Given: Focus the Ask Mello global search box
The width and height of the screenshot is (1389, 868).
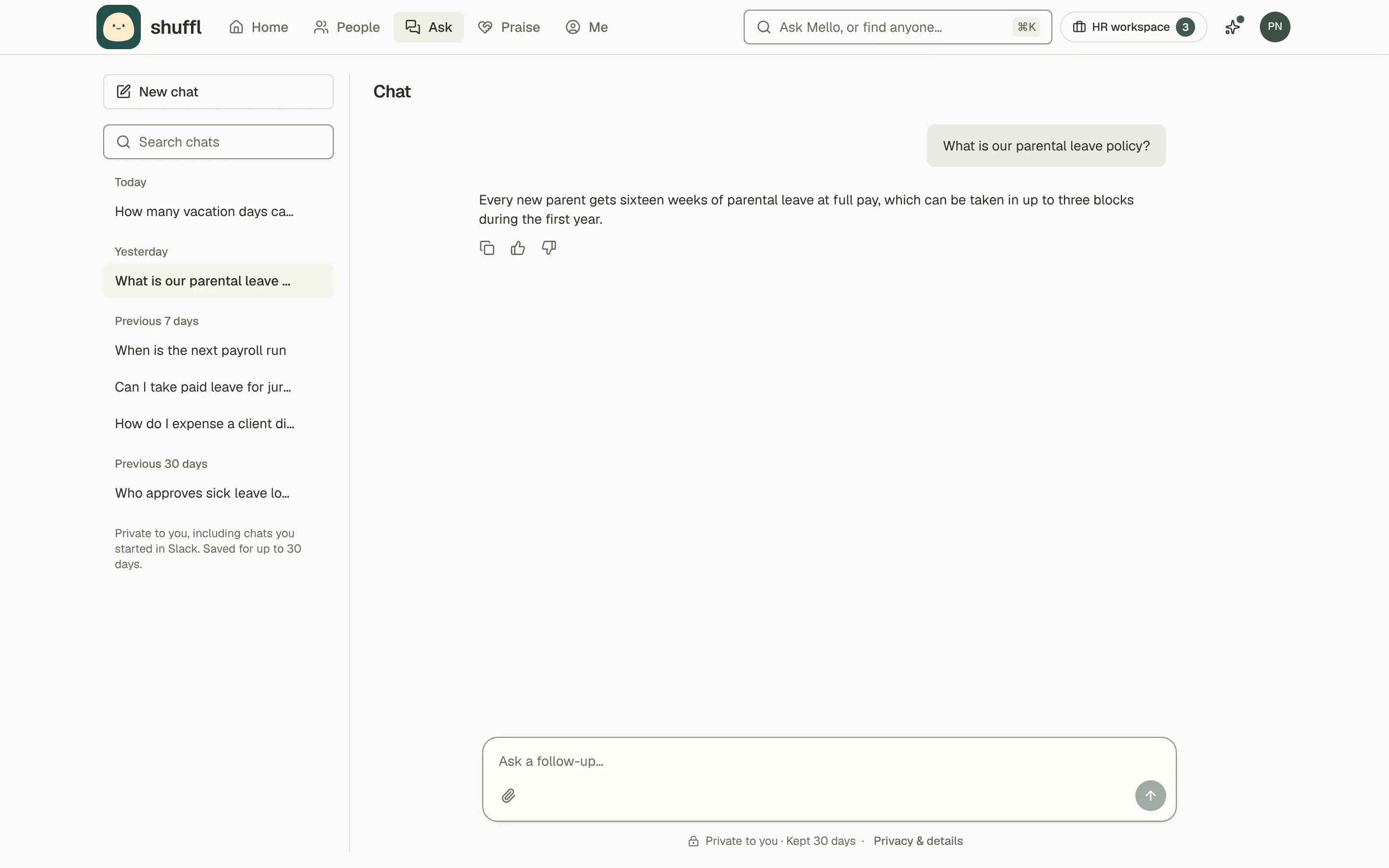Looking at the screenshot, I should pos(898,27).
